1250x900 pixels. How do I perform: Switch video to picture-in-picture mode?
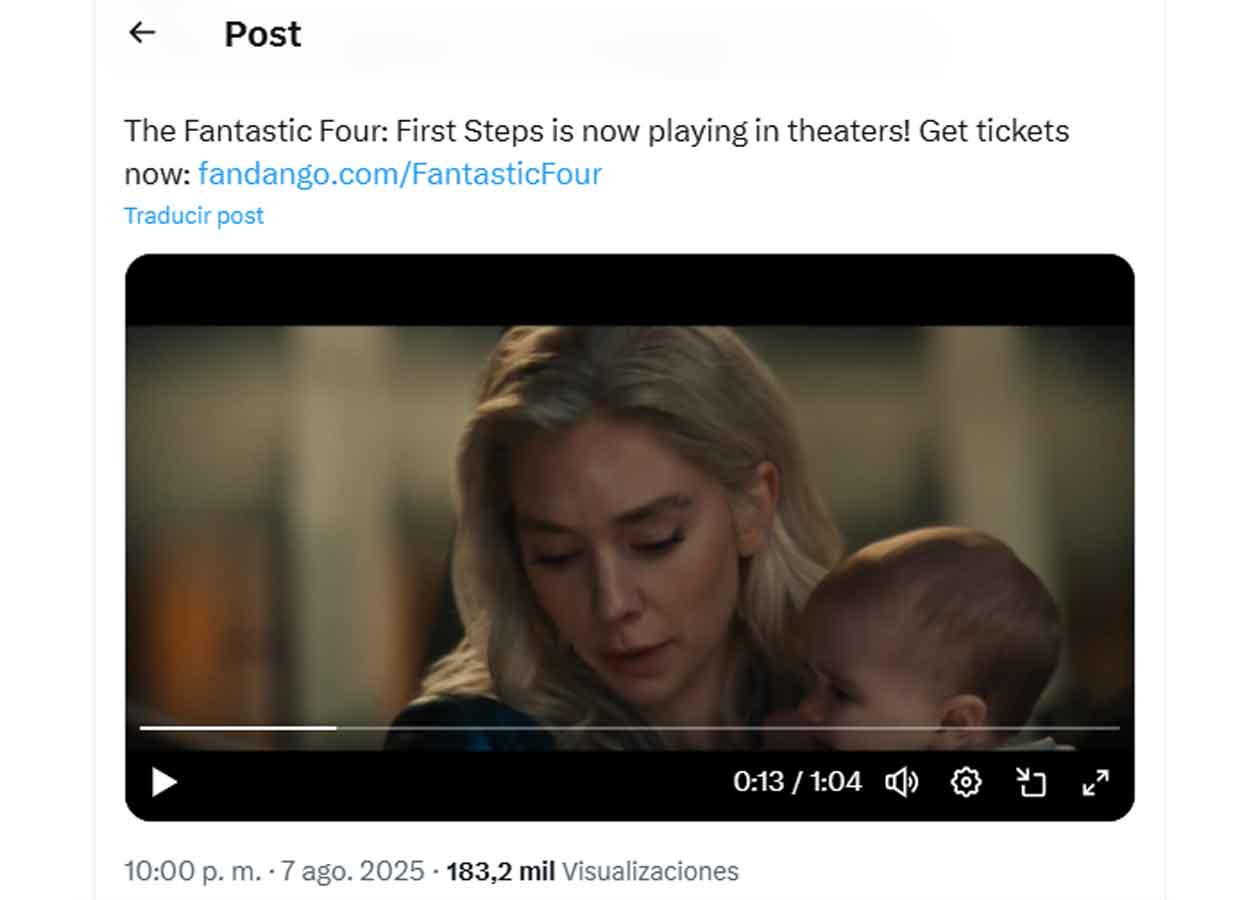[1031, 782]
